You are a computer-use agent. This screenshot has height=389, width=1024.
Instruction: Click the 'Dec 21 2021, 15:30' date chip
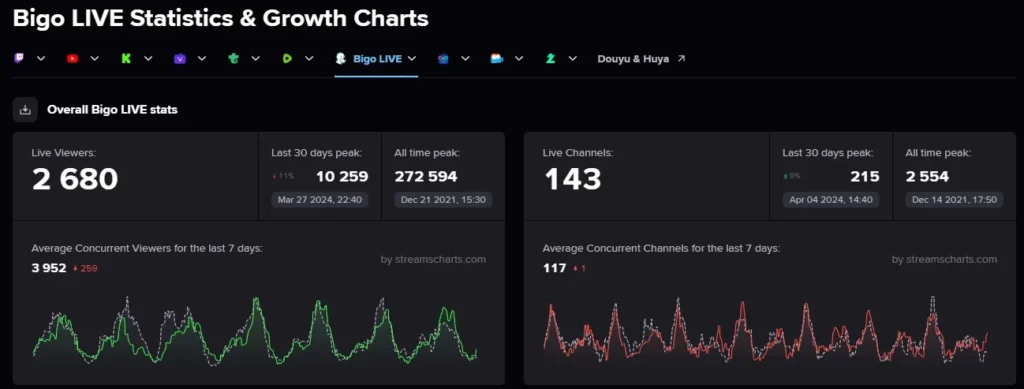point(443,200)
